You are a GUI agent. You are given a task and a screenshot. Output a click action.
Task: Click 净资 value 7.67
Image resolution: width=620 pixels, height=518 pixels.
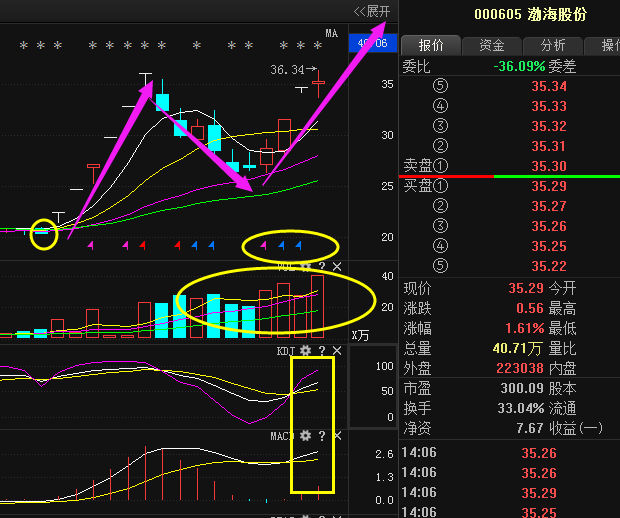coord(530,428)
